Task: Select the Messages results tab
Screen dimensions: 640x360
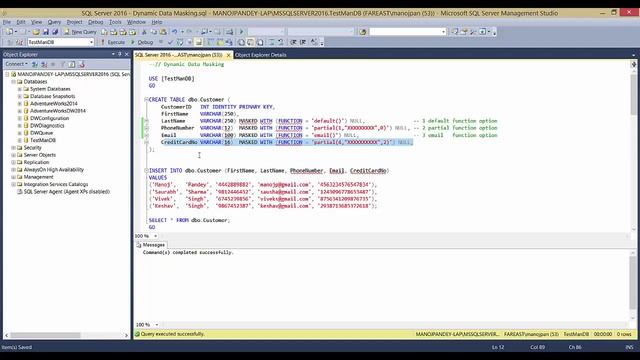Action: pyautogui.click(x=150, y=245)
